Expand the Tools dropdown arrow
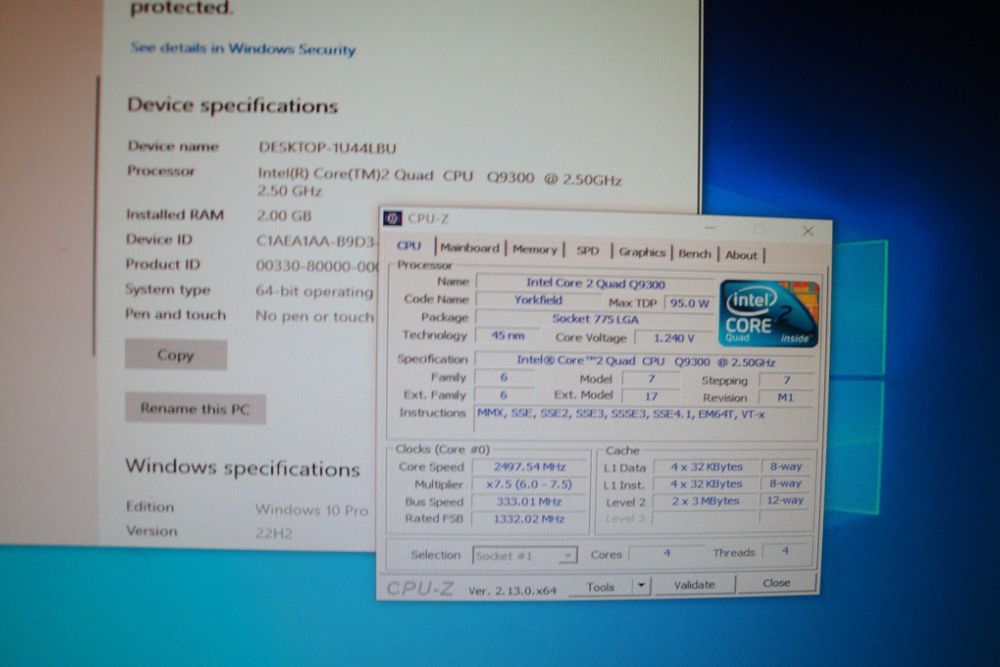The width and height of the screenshot is (1000, 667). click(x=642, y=585)
